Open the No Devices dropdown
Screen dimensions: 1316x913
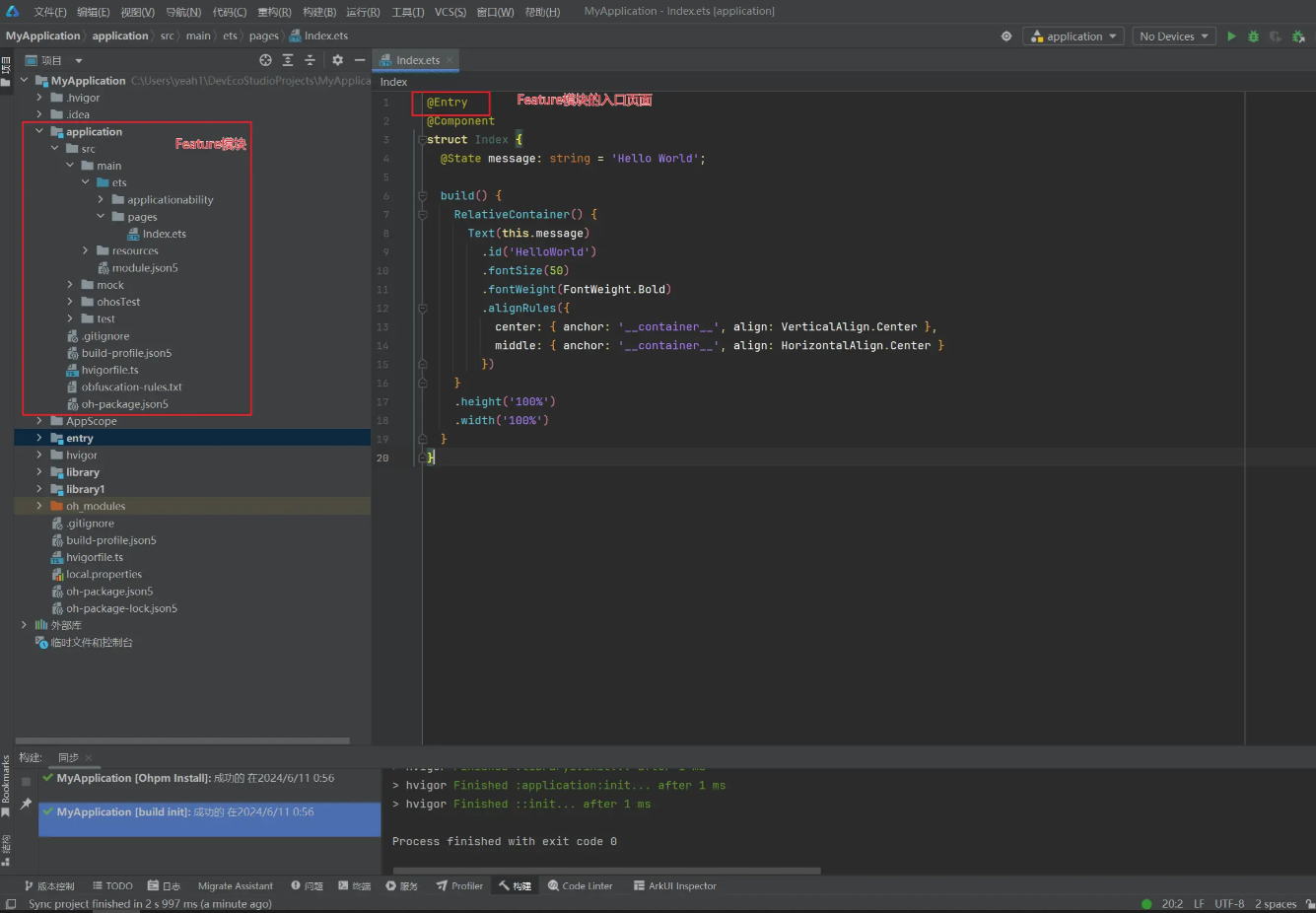pos(1172,36)
